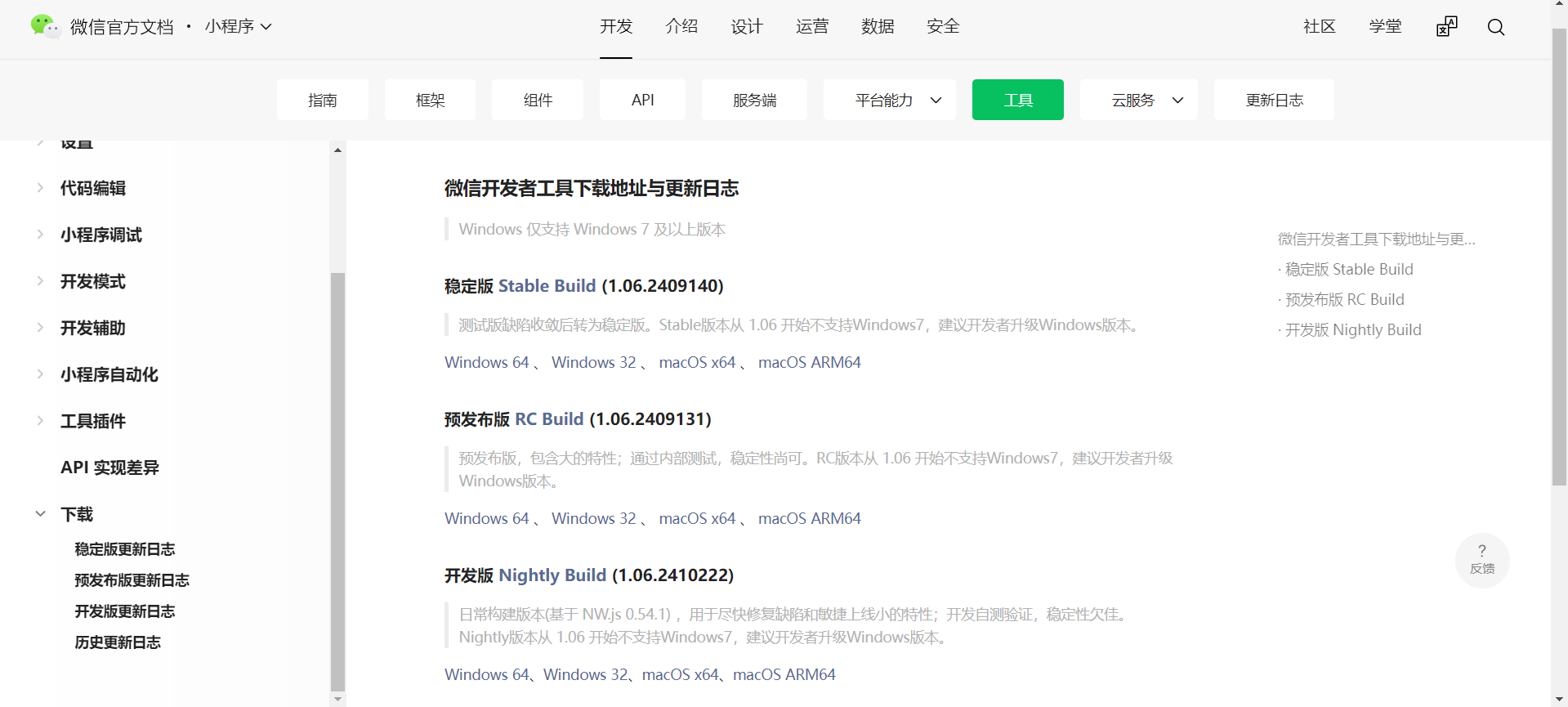Open 历史更新日志 in sidebar
The width and height of the screenshot is (1568, 707).
(118, 642)
